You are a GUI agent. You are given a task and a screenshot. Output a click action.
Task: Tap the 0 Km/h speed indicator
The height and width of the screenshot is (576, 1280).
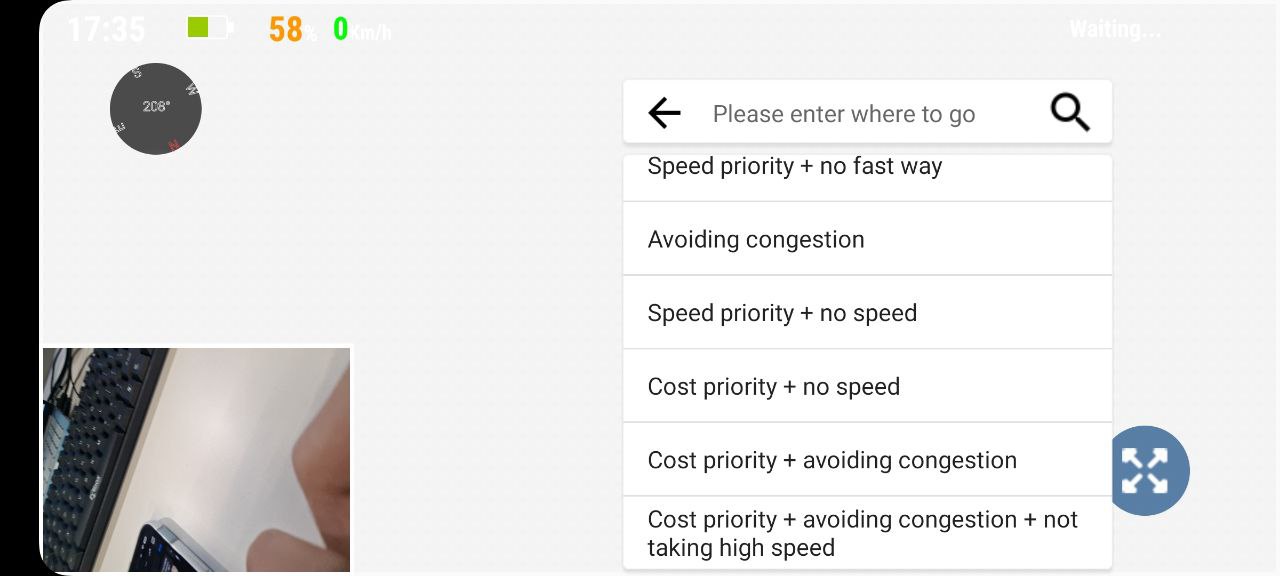click(362, 30)
